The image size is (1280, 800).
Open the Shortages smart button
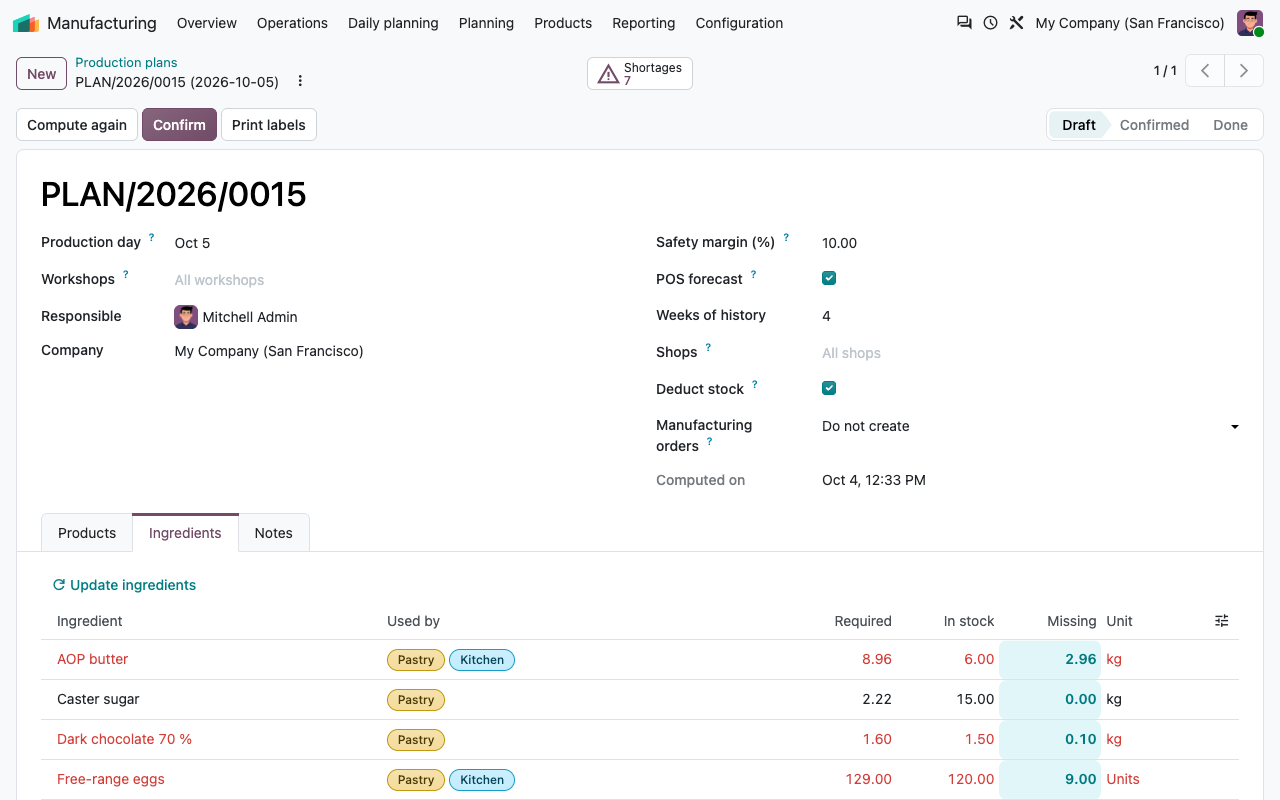click(640, 73)
